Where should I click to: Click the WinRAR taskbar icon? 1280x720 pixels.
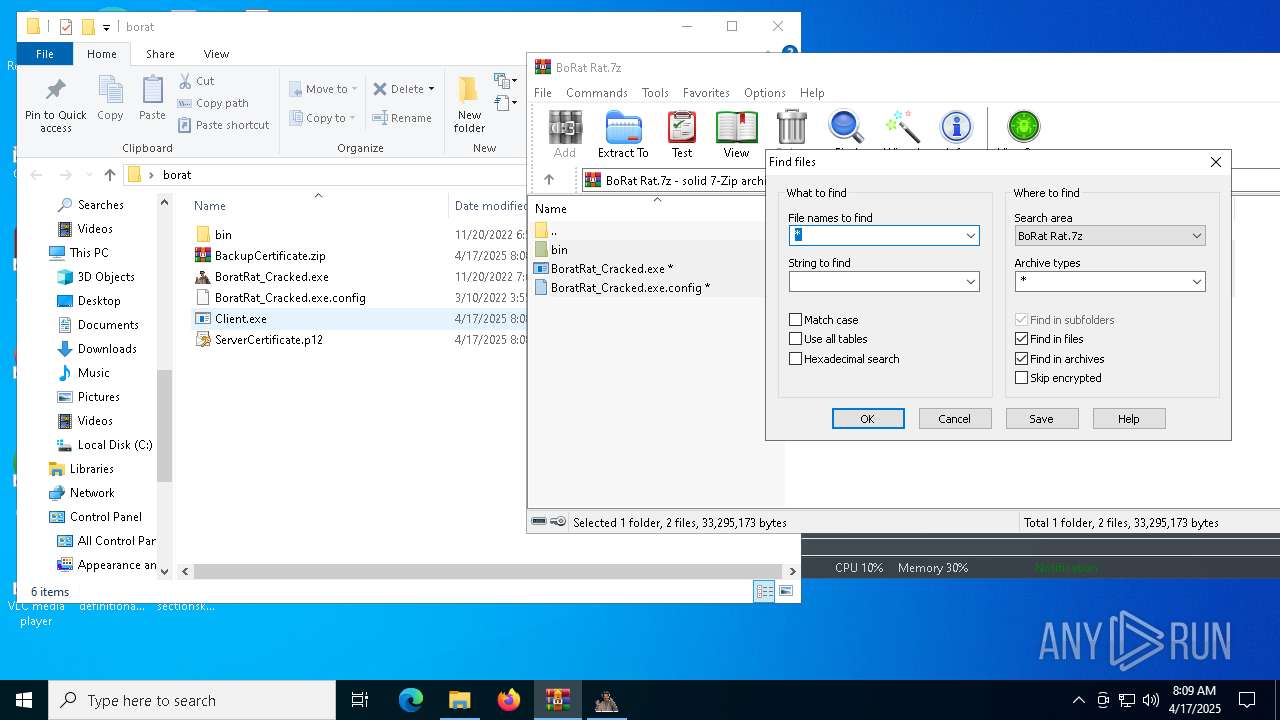[558, 700]
